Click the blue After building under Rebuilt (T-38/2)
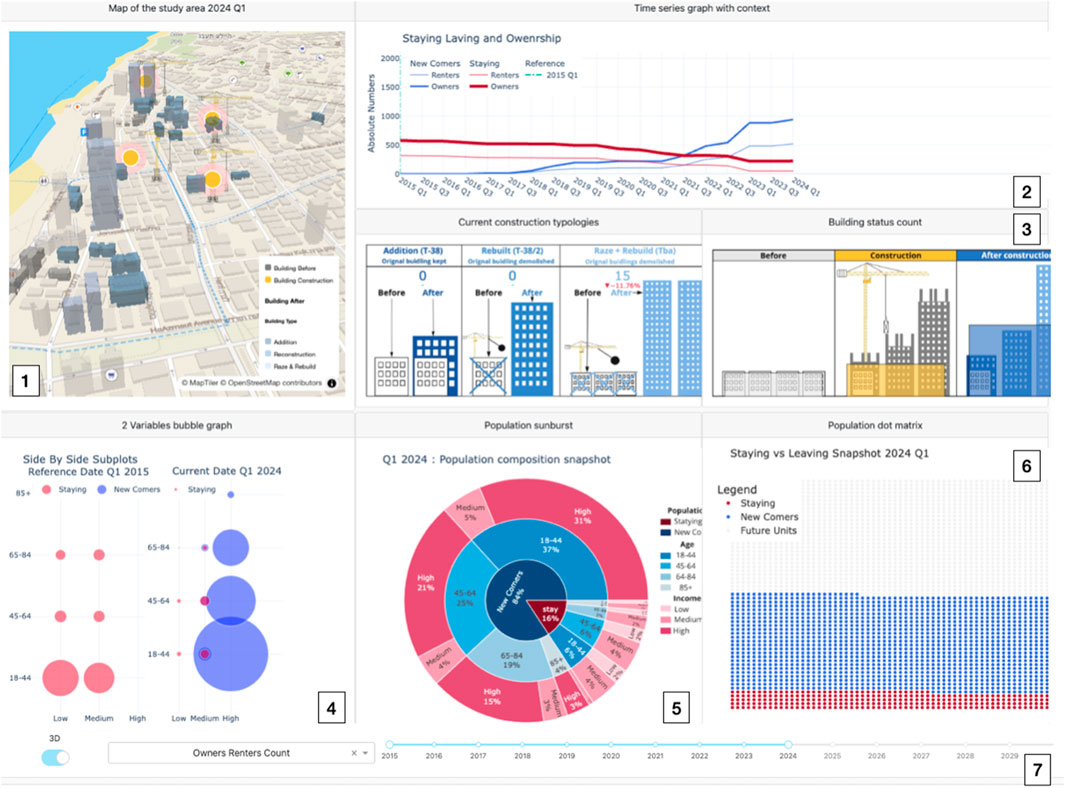The image size is (1065, 788). coord(532,348)
